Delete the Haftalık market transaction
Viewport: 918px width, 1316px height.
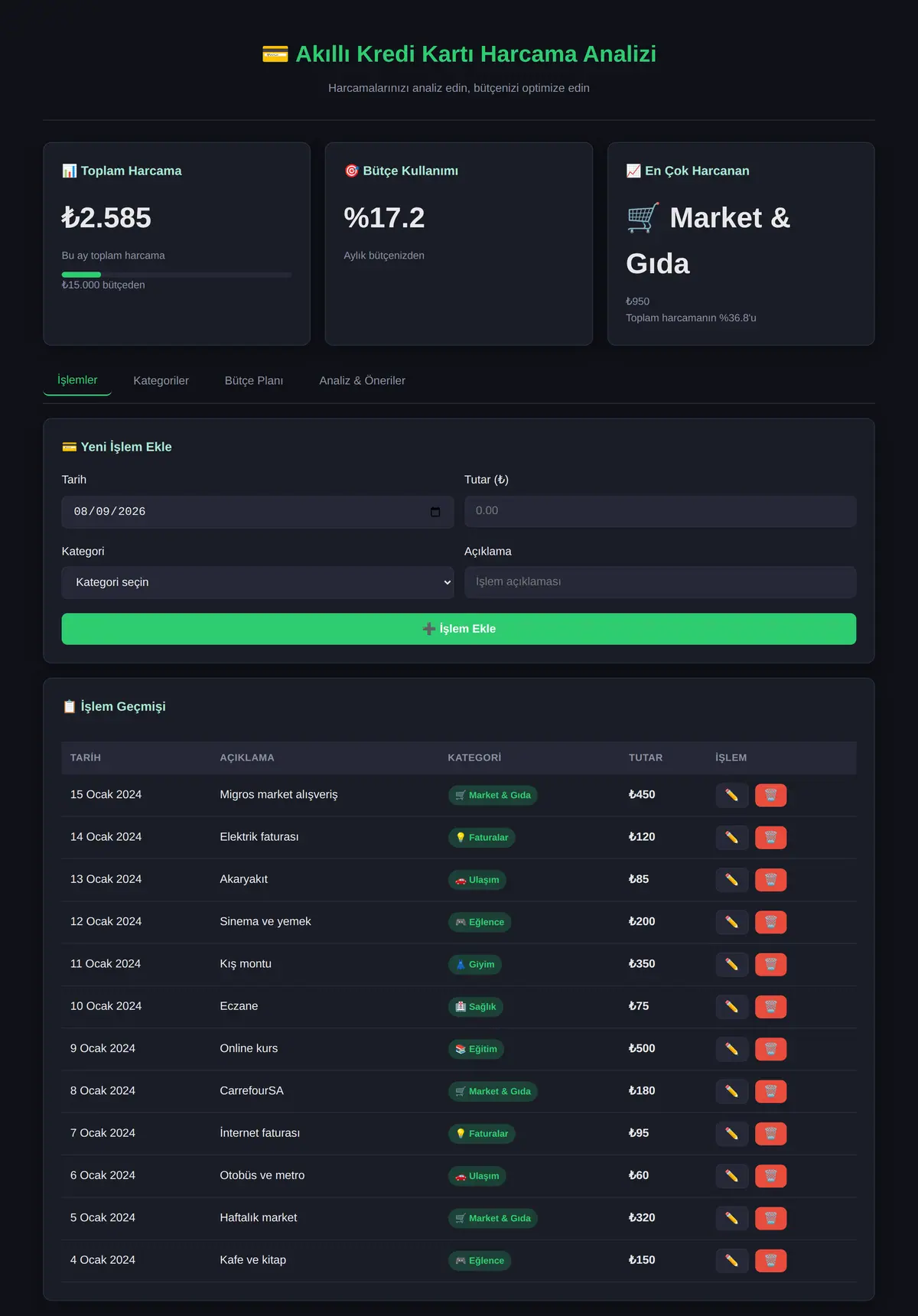tap(770, 1218)
